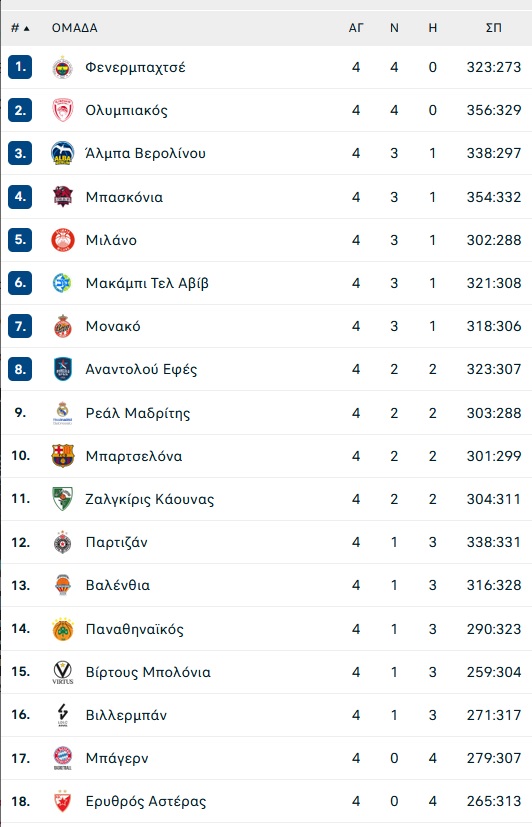Open the Μακάμπι Τελ Αβίβ team link
Screen dimensions: 532x827
coord(147,283)
